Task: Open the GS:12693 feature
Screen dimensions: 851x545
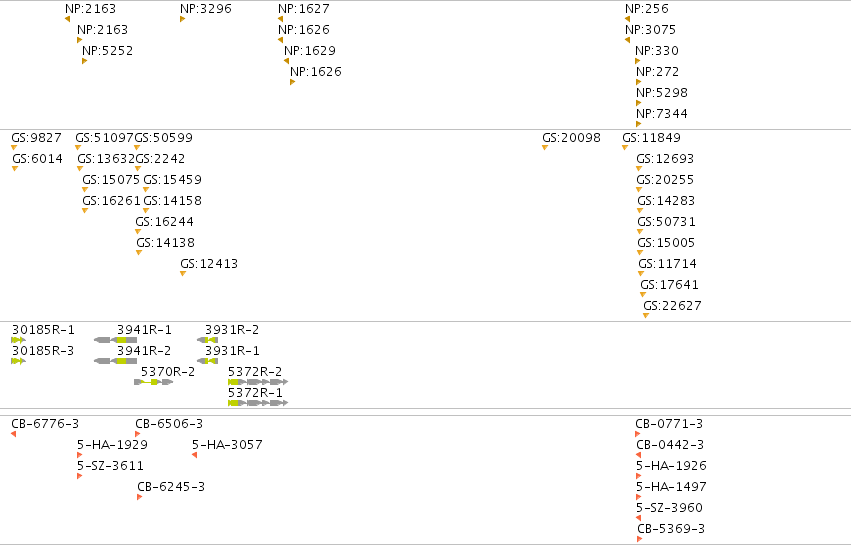Action: 639,169
